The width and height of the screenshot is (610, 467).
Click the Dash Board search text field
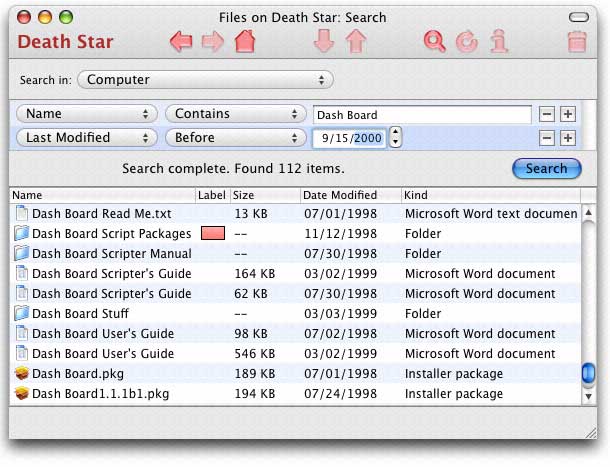point(422,115)
